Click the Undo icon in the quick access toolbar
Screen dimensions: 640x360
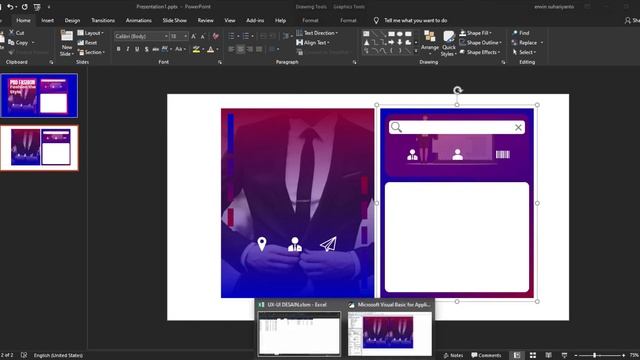pyautogui.click(x=10, y=7)
